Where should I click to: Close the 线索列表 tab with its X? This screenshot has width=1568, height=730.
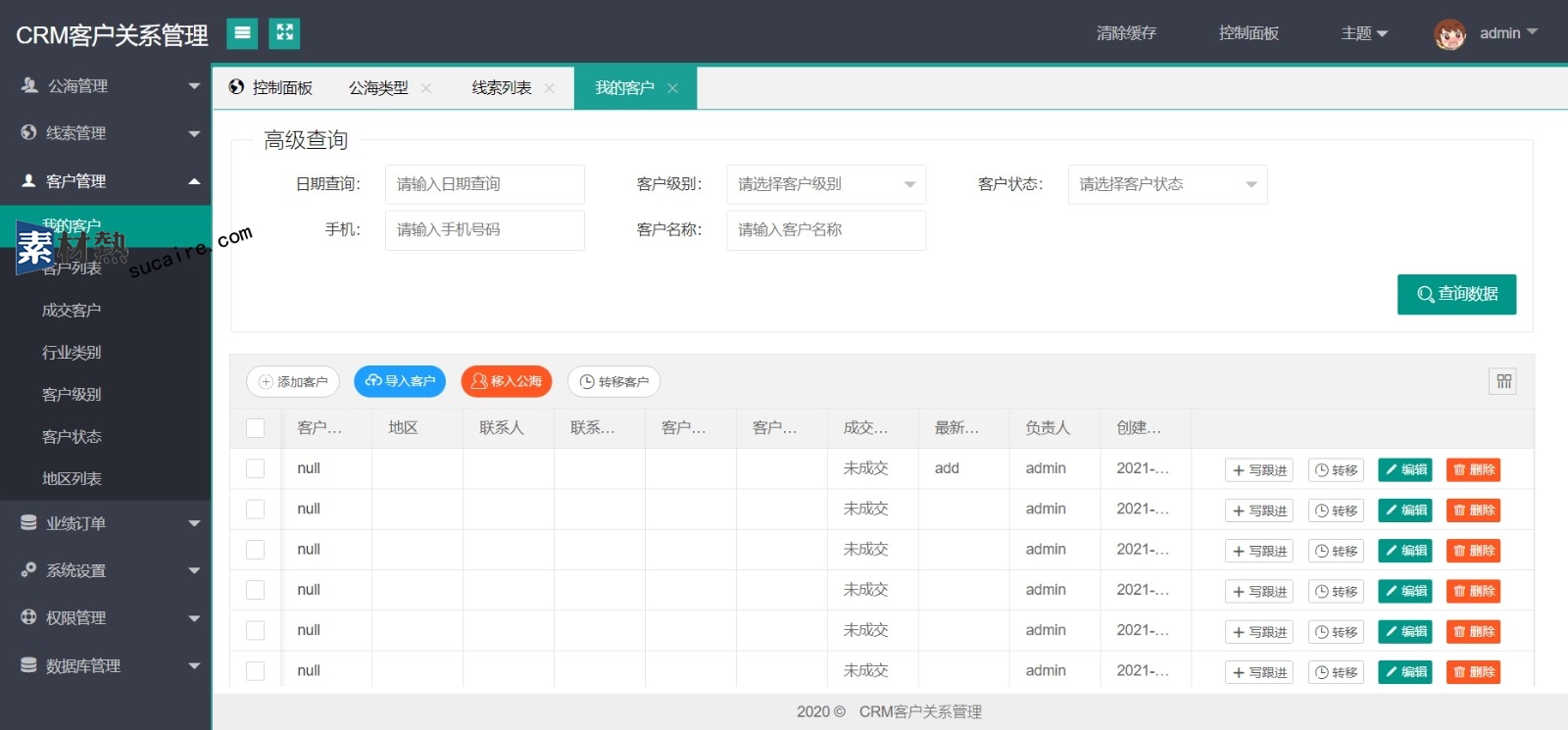[x=549, y=88]
